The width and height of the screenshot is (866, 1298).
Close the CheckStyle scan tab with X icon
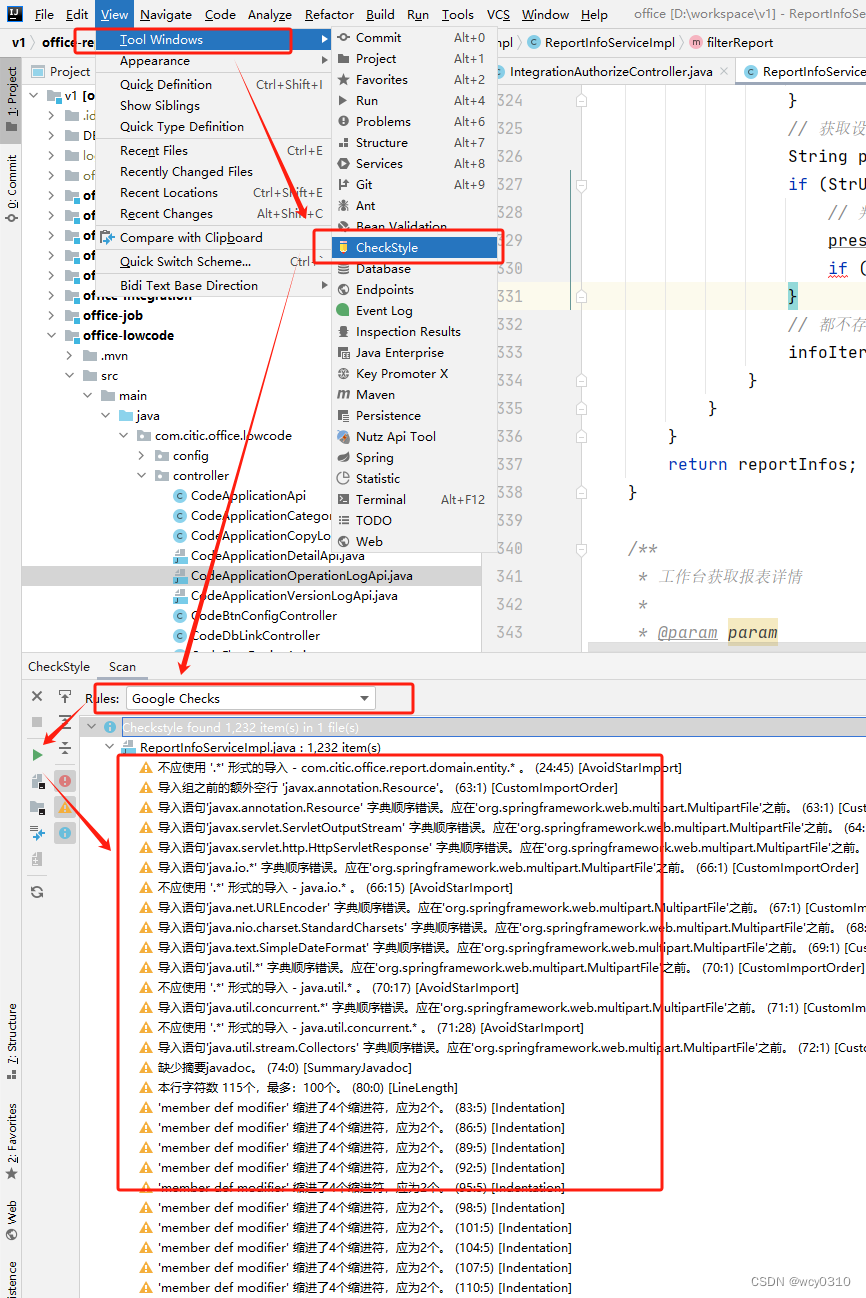point(37,696)
